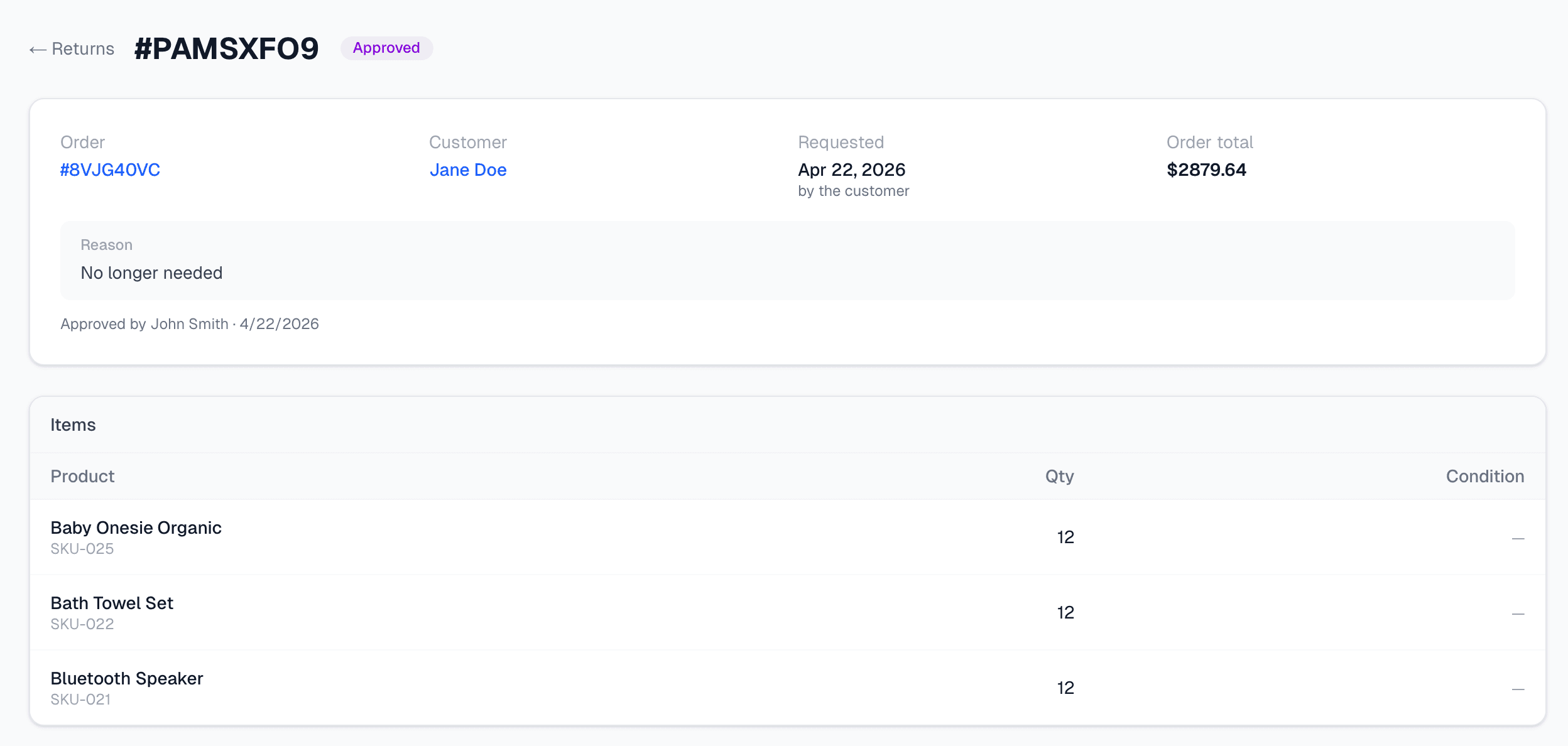Click quantity 12 in Baby Onesie row
The image size is (1568, 746).
(x=1065, y=538)
